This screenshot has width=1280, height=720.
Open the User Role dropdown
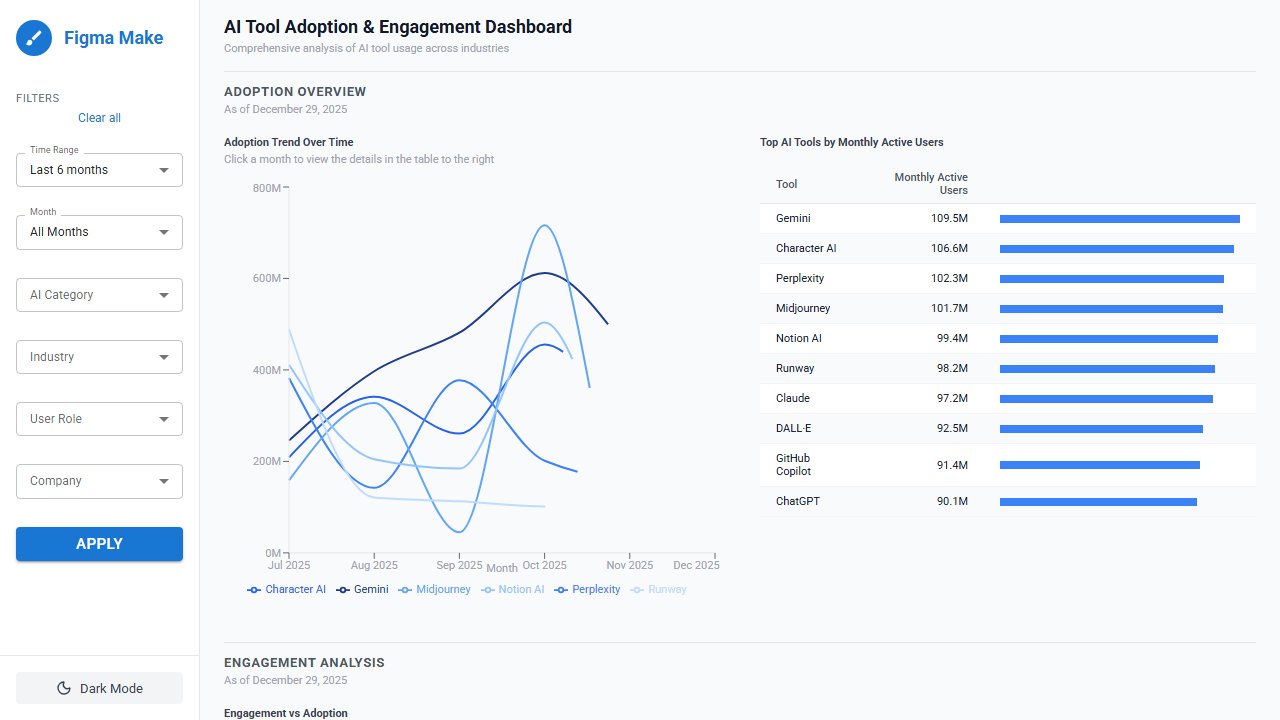(x=99, y=419)
